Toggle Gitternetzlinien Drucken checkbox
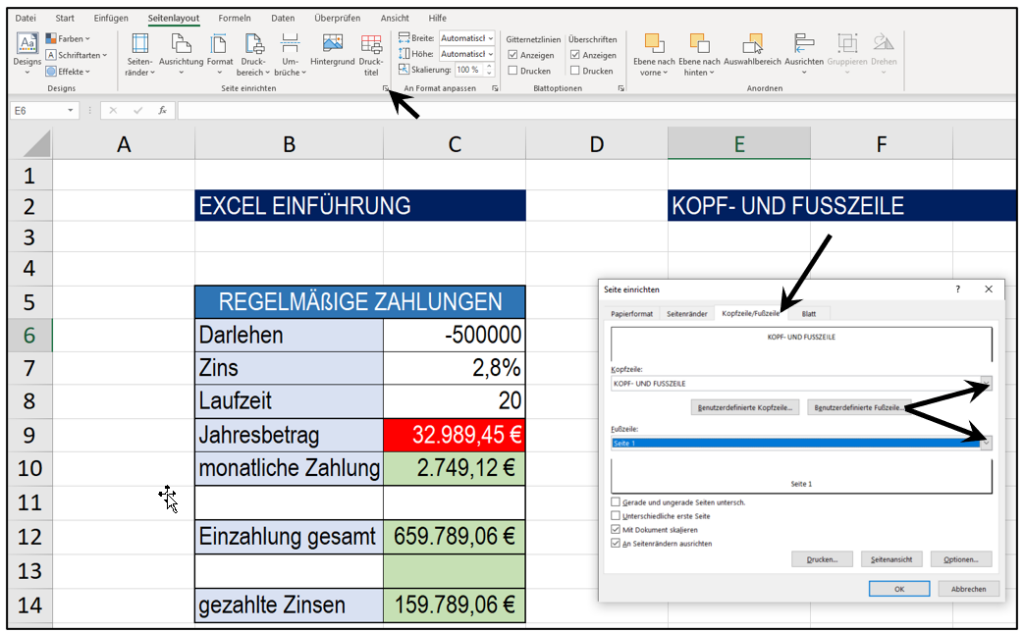Screen dimensions: 1024x632 click(x=513, y=71)
